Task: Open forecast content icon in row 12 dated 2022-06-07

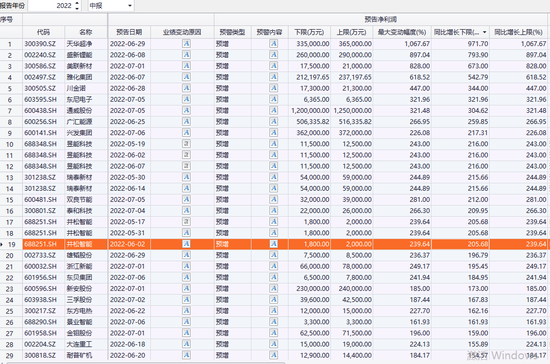Action: (273, 166)
